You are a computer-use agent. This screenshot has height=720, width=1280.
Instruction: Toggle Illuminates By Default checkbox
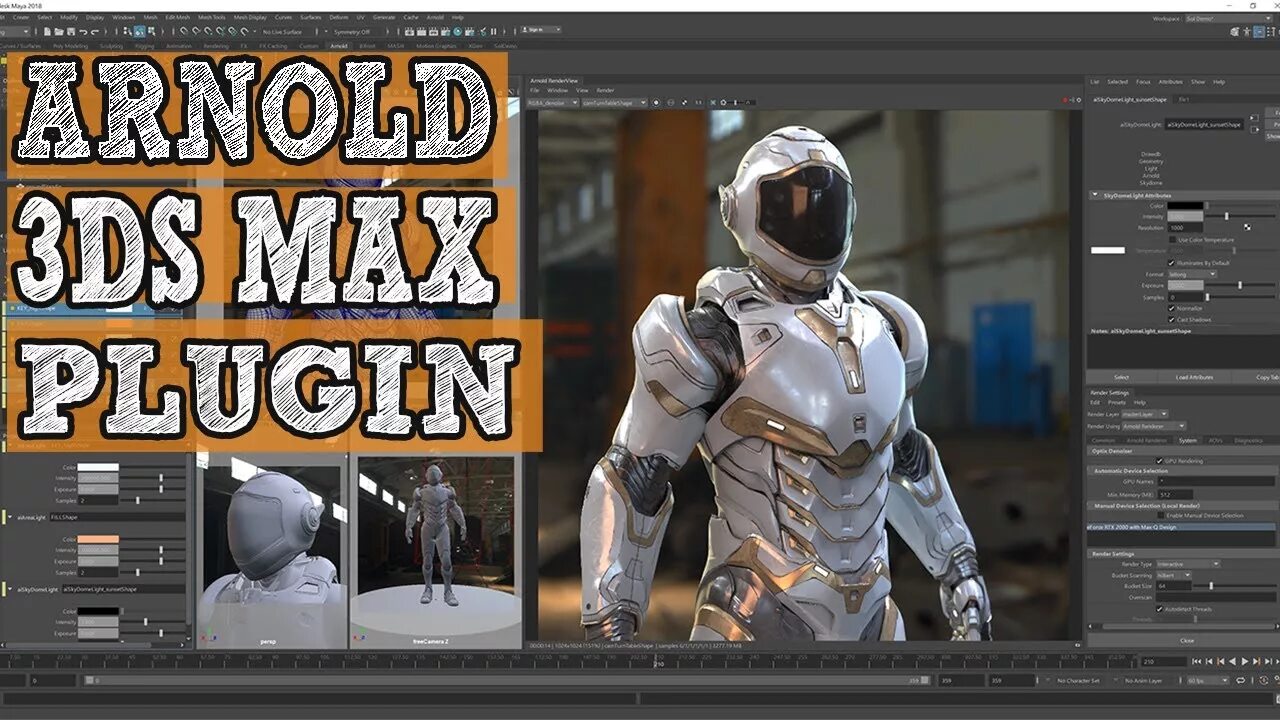[1171, 263]
